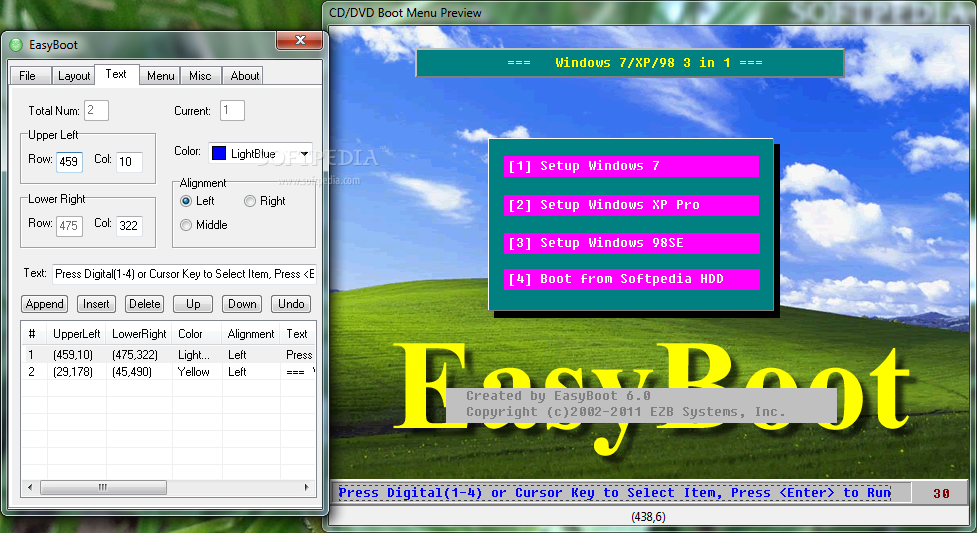The height and width of the screenshot is (533, 977).
Task: Close the EasyBoot window
Action: [x=300, y=41]
